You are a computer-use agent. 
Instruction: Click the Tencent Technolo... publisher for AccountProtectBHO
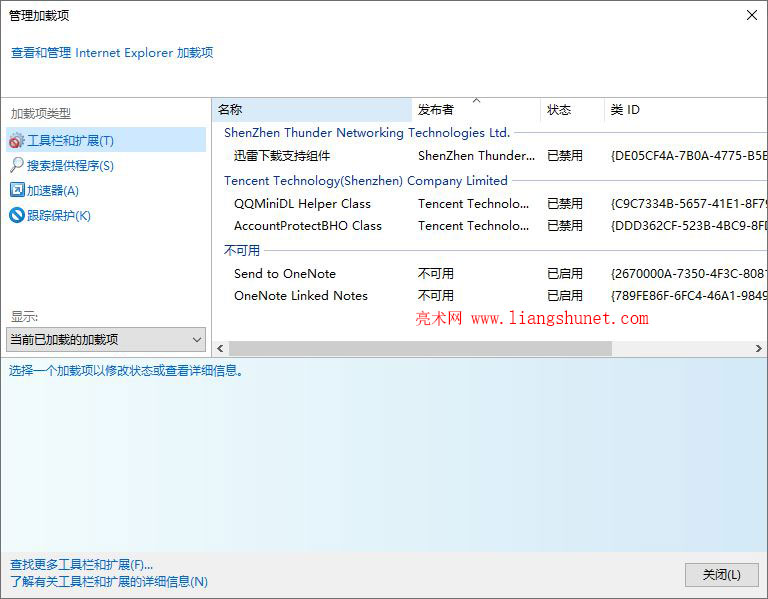[473, 226]
